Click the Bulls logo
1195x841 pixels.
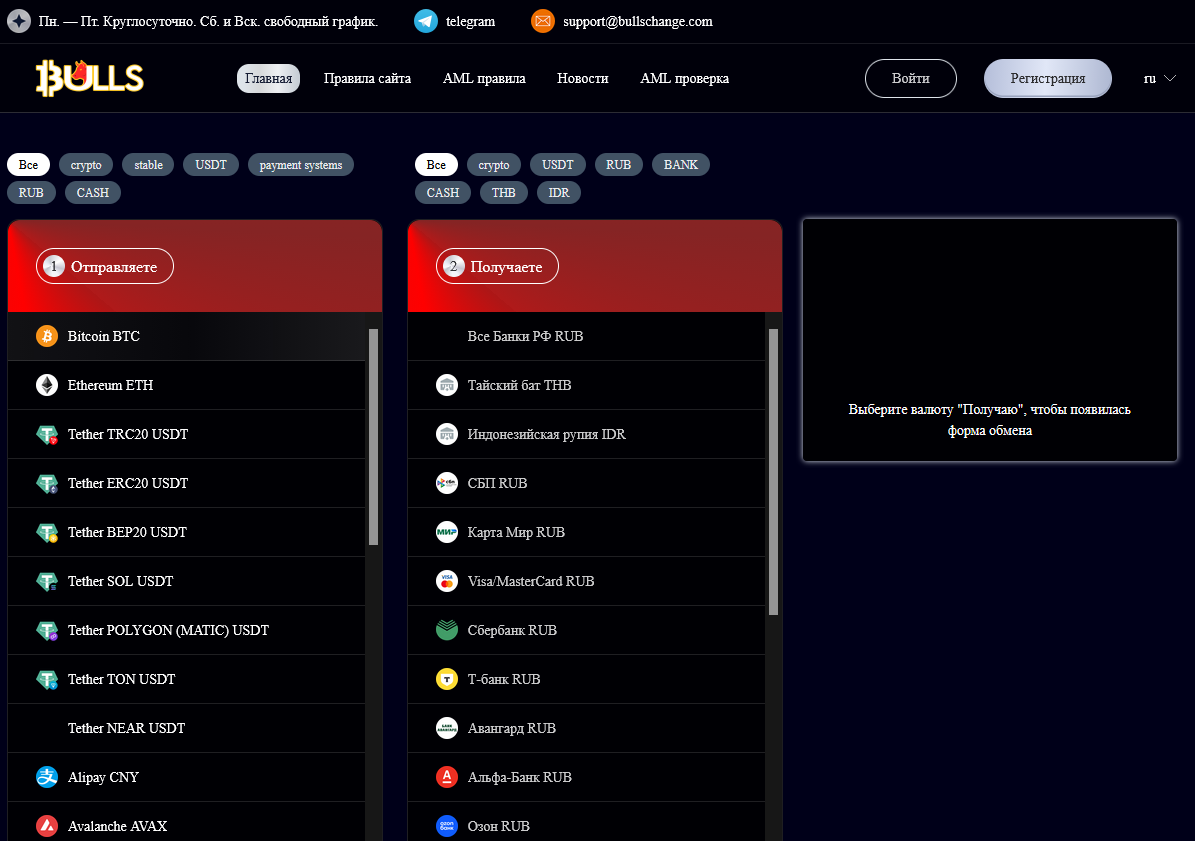point(90,78)
